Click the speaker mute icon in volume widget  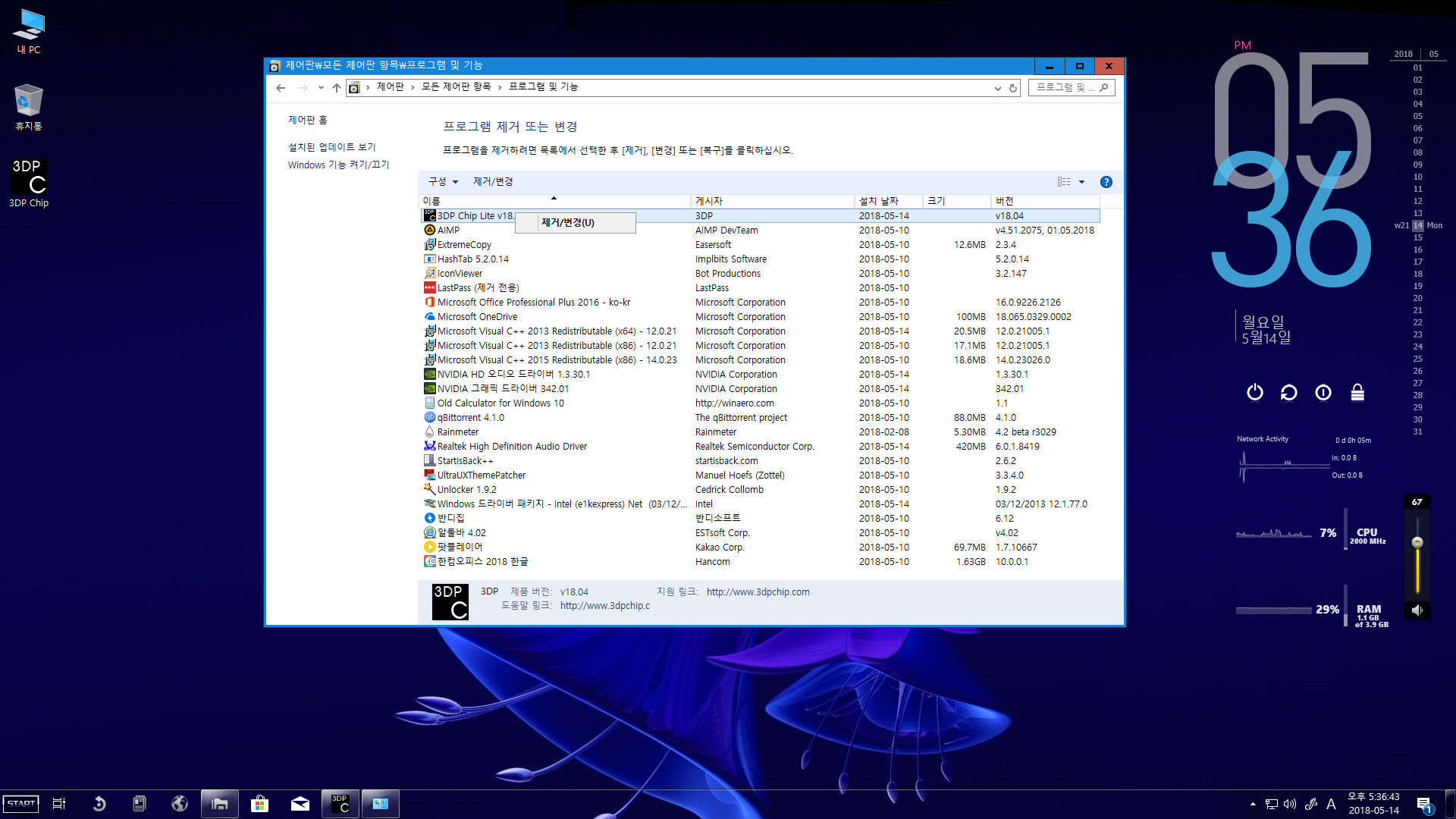coord(1417,610)
